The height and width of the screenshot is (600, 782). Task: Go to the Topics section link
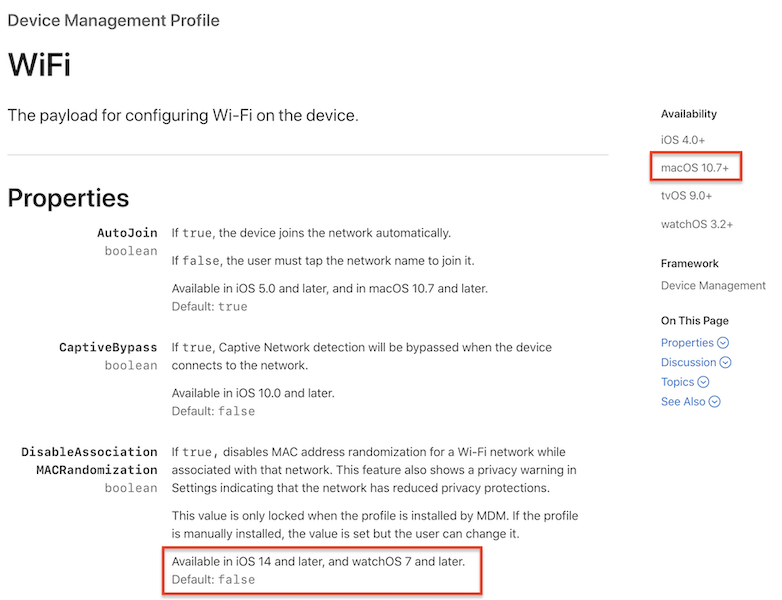[x=677, y=382]
